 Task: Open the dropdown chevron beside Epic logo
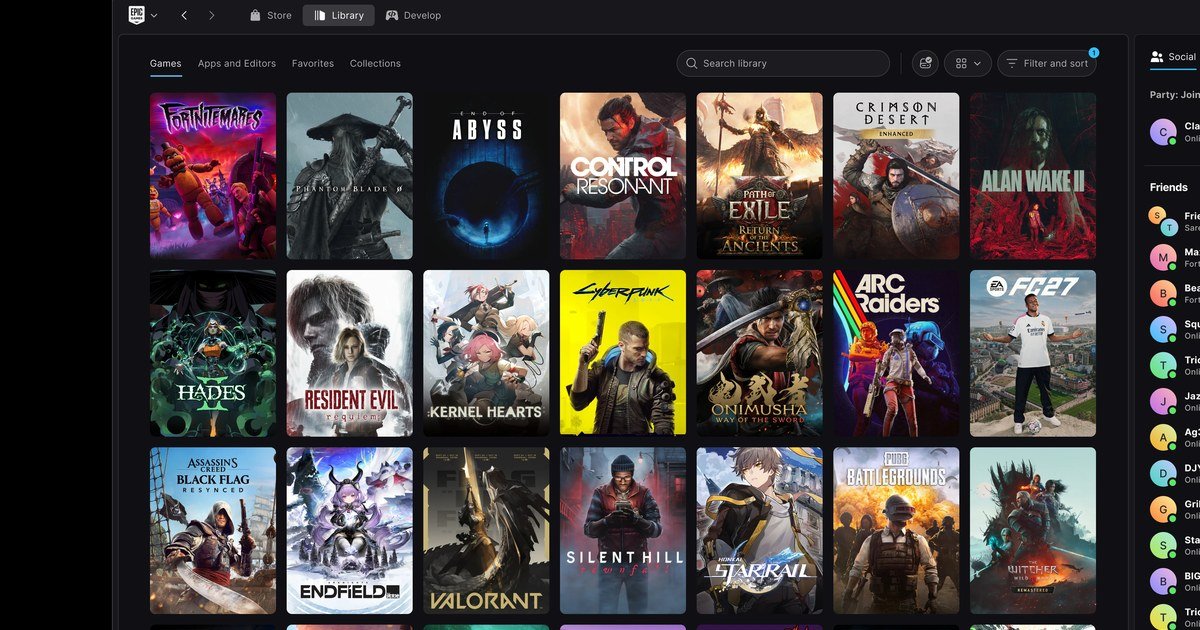point(154,16)
